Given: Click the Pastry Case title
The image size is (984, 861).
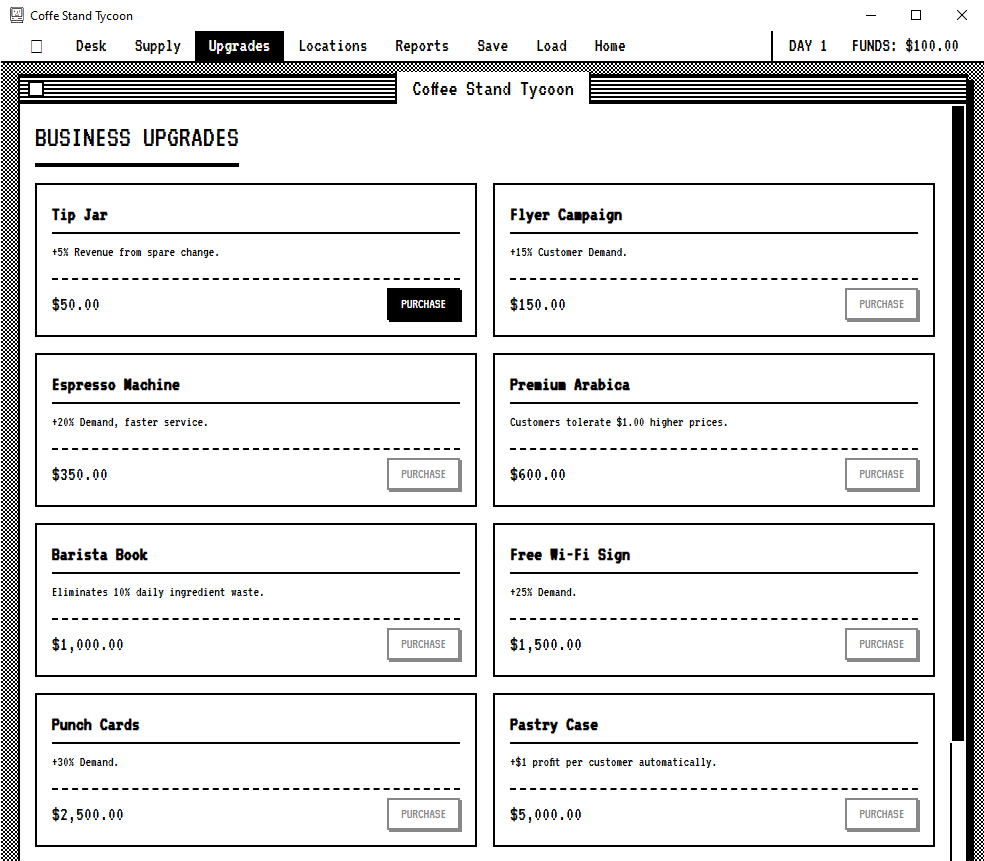Looking at the screenshot, I should pyautogui.click(x=554, y=725).
